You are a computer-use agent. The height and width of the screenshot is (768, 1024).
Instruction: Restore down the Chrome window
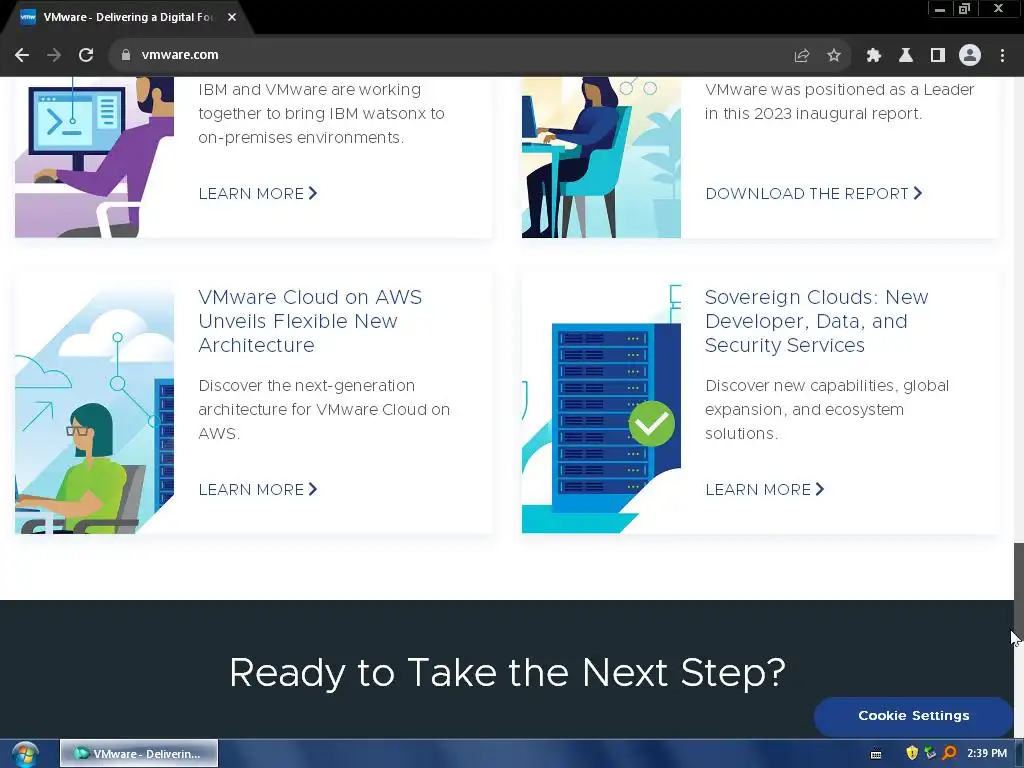[964, 9]
